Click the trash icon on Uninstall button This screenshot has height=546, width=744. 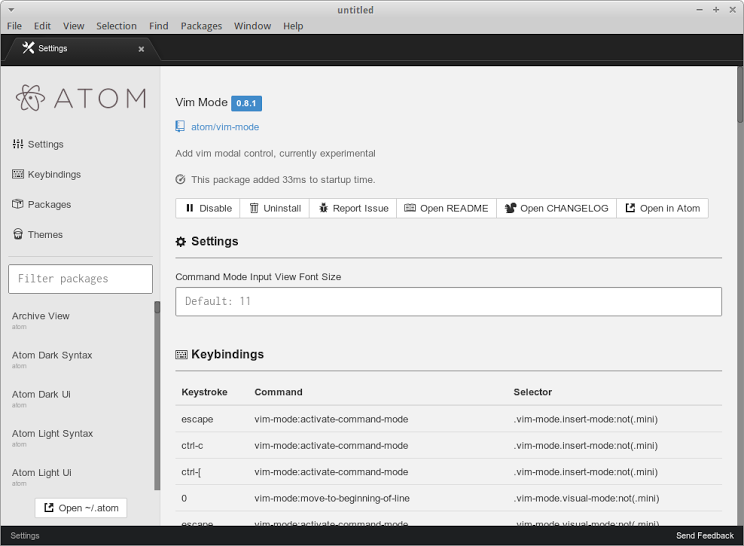(x=254, y=208)
